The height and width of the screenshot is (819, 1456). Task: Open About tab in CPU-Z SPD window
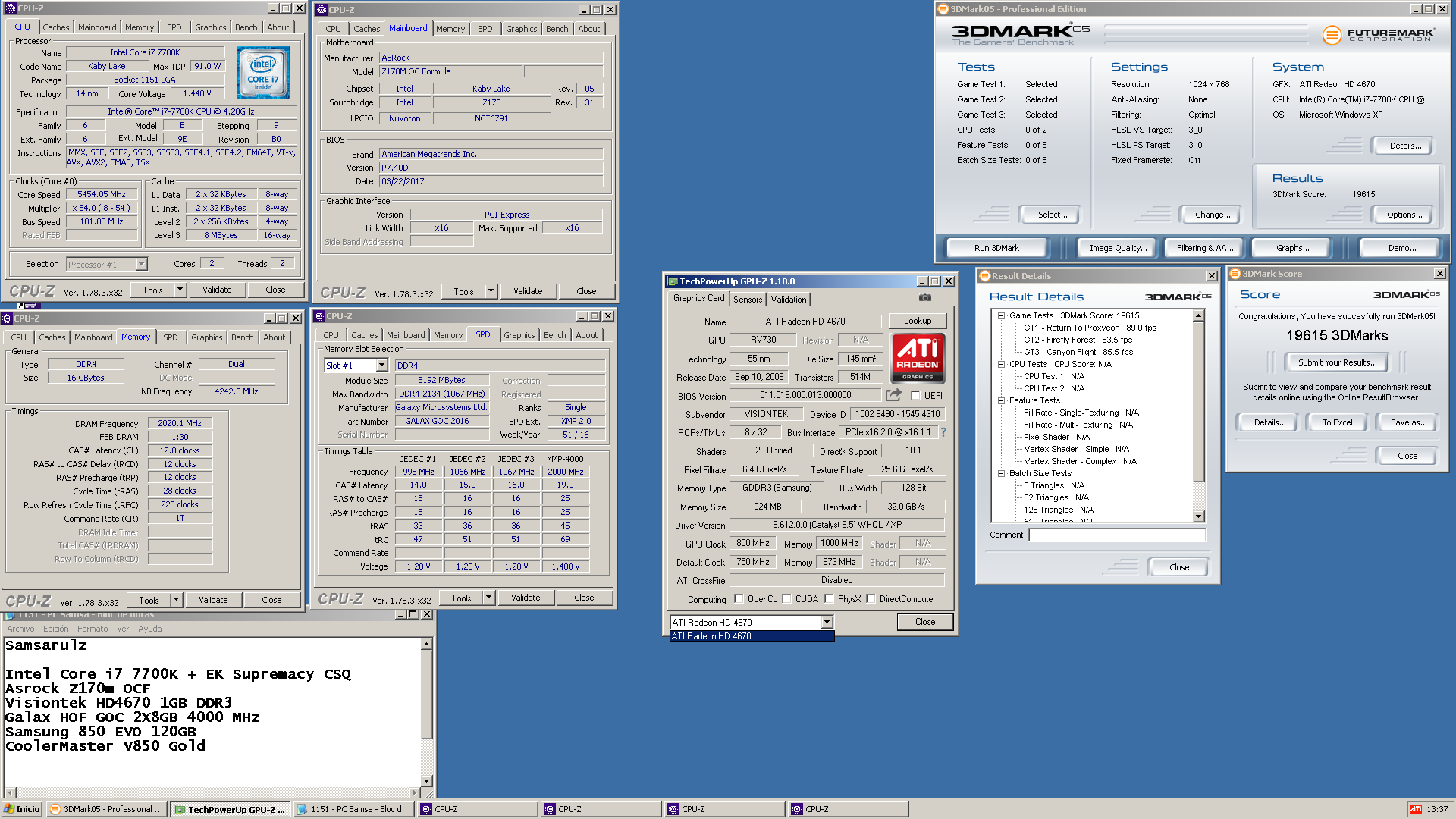click(x=586, y=335)
